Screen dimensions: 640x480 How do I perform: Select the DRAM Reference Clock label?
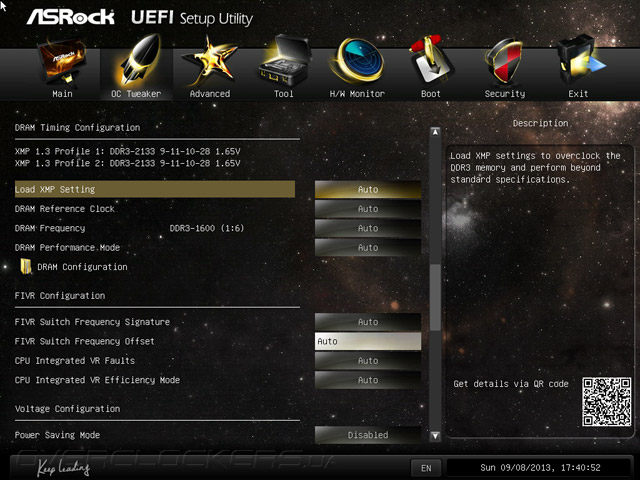click(x=64, y=209)
